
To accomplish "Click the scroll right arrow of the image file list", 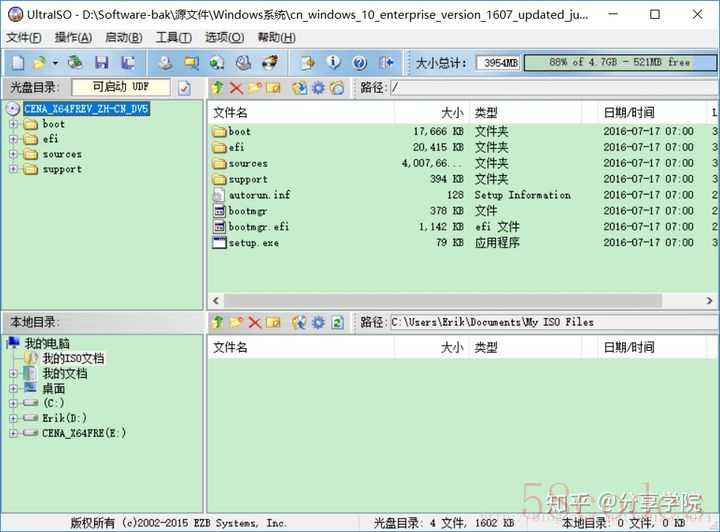I will (x=709, y=301).
